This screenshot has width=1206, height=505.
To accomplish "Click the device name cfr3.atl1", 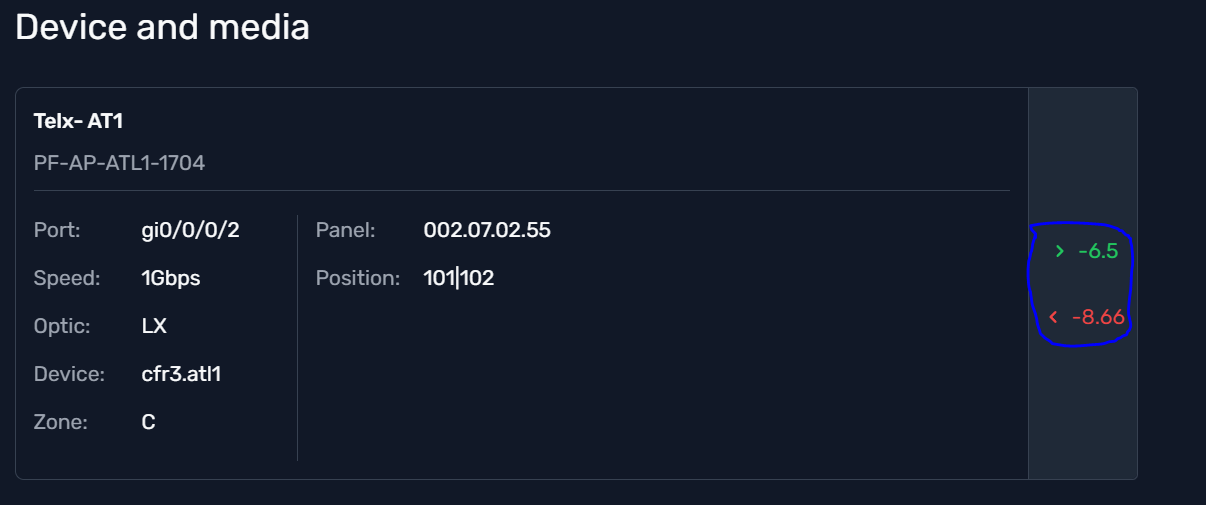I will click(x=181, y=374).
